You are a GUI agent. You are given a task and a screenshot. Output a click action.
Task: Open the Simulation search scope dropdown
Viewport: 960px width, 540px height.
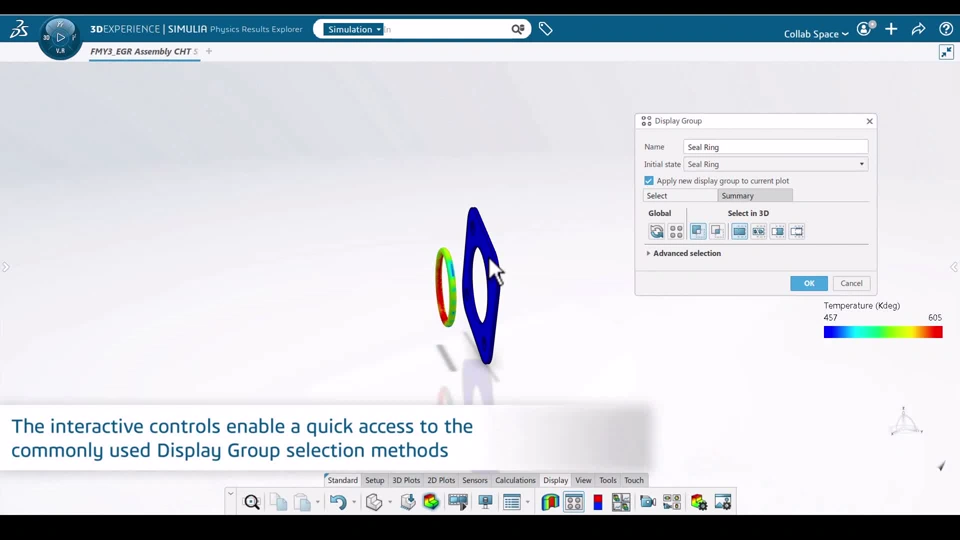click(353, 29)
